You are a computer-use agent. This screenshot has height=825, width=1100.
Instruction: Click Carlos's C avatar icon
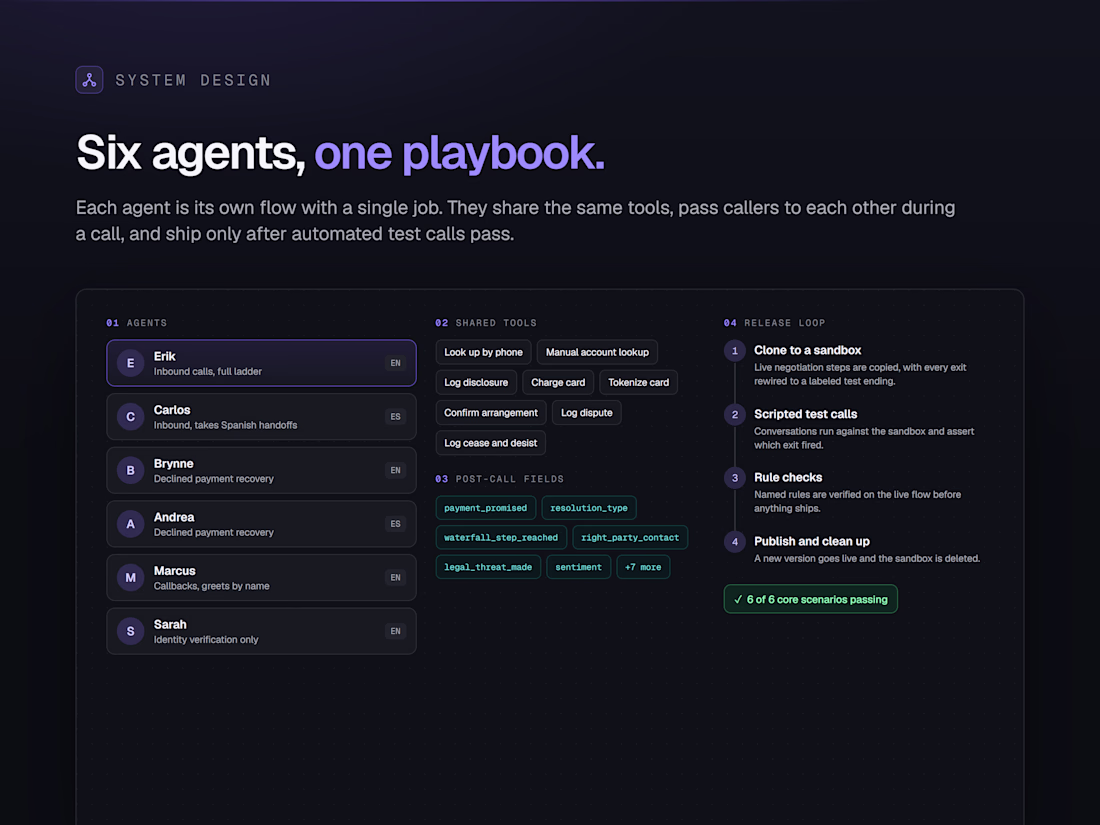[130, 417]
